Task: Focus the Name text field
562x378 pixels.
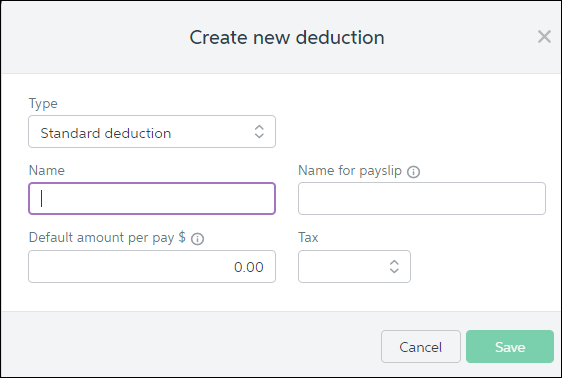Action: [x=152, y=198]
